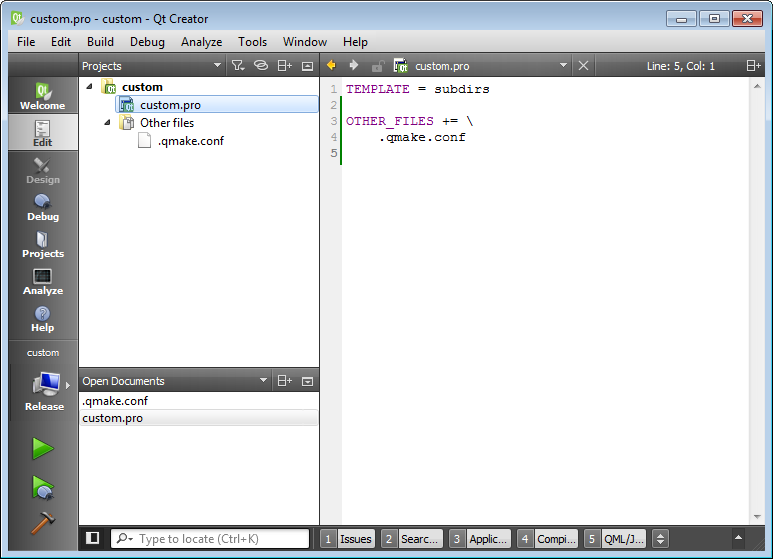The width and height of the screenshot is (773, 559).
Task: Maximize the Qt Creator window
Action: (714, 19)
